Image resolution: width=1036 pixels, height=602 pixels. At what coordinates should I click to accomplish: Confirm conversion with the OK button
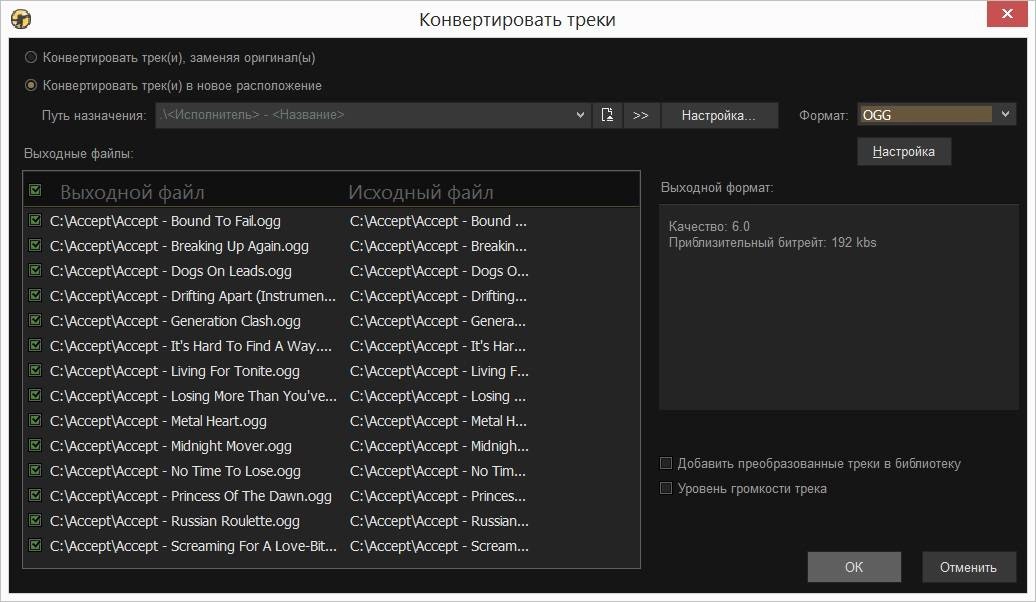coord(854,567)
